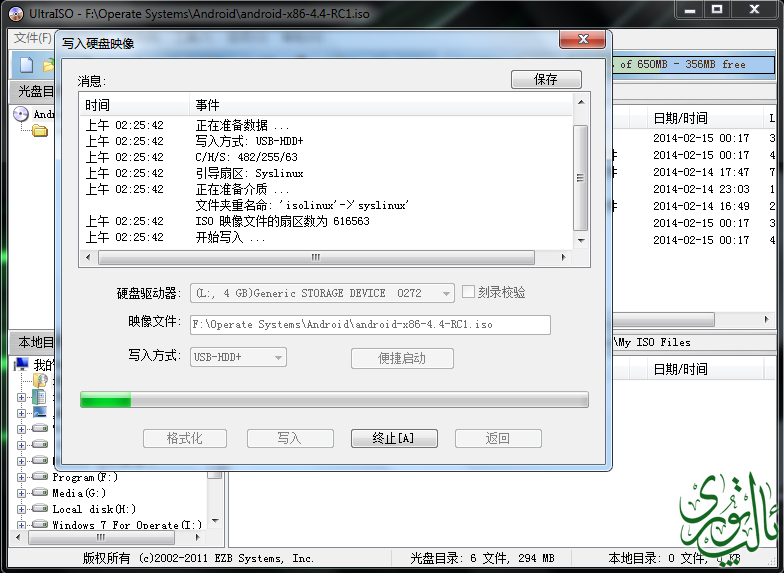Select the Program (F:) drive icon
The height and width of the screenshot is (573, 784).
tap(40, 477)
